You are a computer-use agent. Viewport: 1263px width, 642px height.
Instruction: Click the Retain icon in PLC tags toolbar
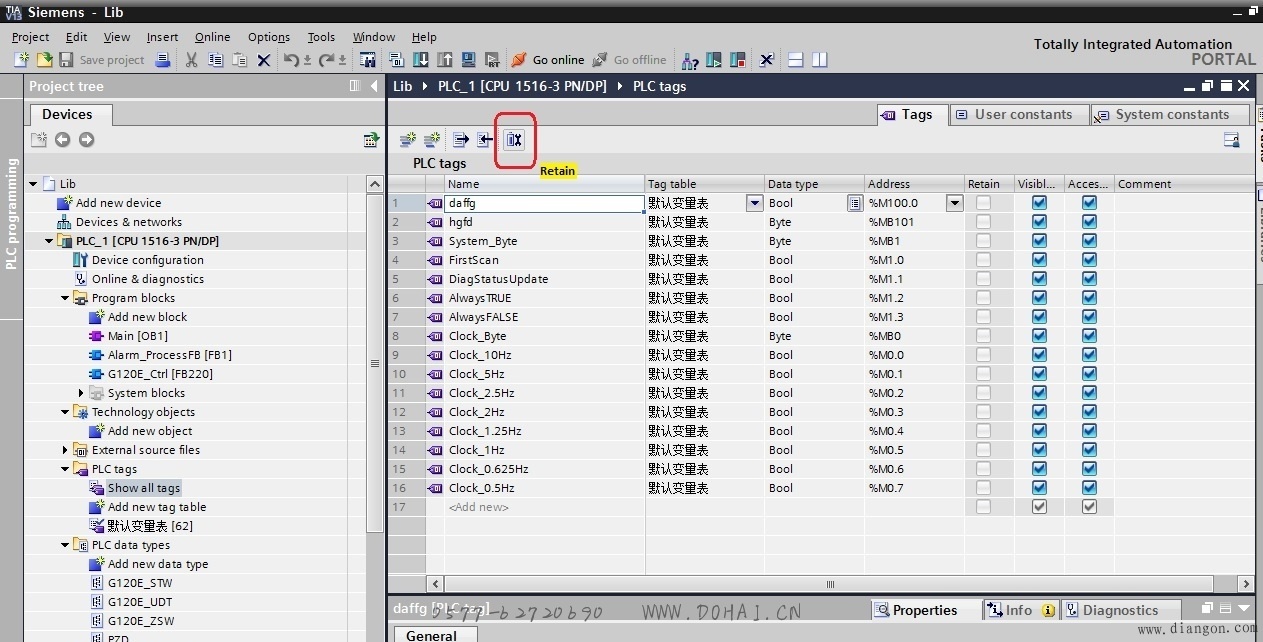pos(514,140)
